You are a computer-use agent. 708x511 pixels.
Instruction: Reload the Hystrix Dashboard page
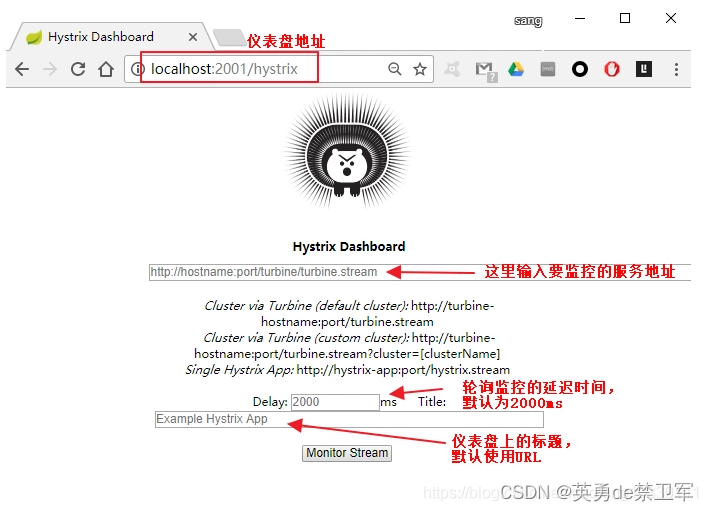click(x=78, y=69)
